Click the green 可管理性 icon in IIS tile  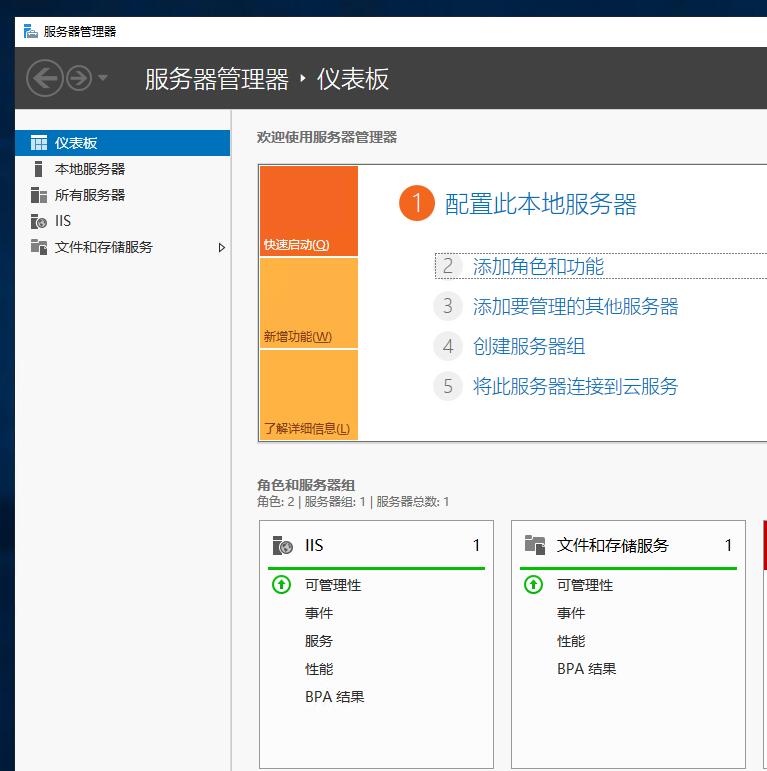(282, 585)
